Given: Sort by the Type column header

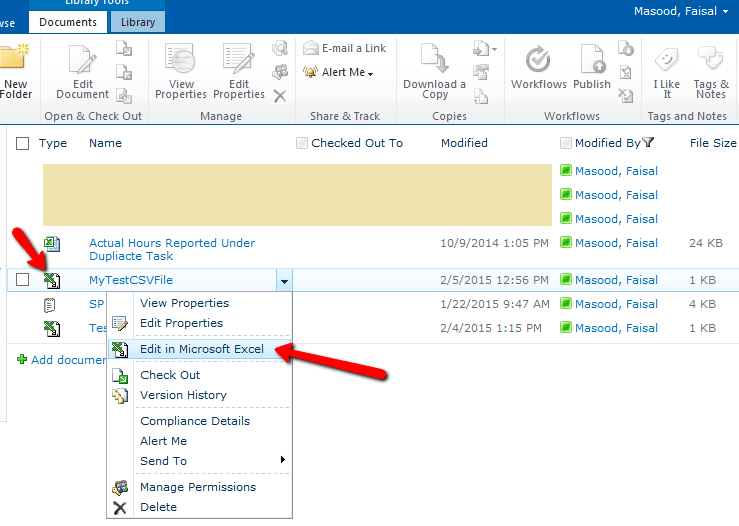Looking at the screenshot, I should (x=53, y=143).
